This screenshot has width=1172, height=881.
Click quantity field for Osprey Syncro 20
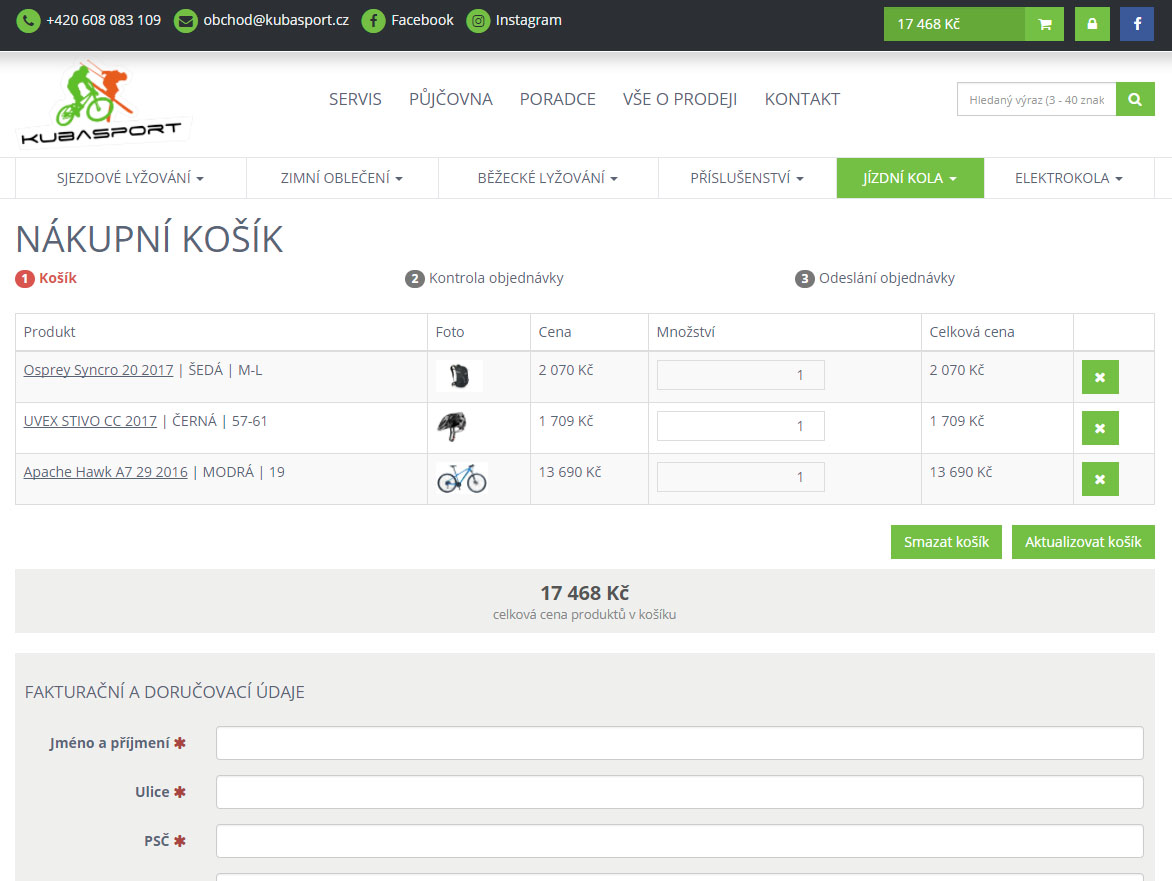click(x=740, y=375)
